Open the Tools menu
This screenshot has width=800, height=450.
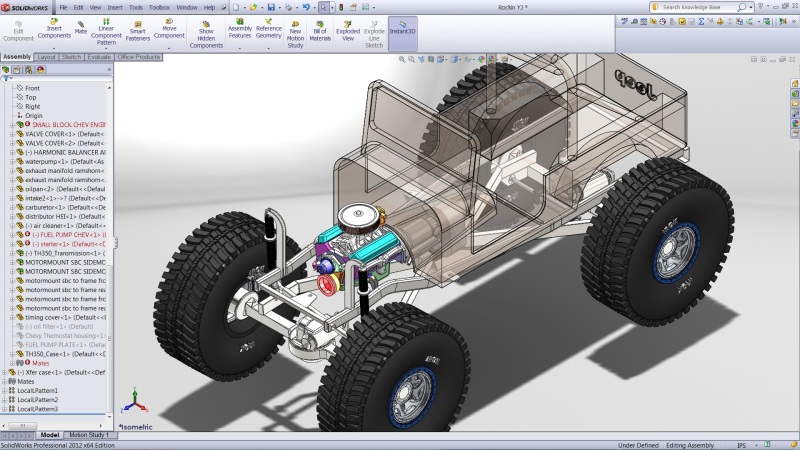(136, 8)
